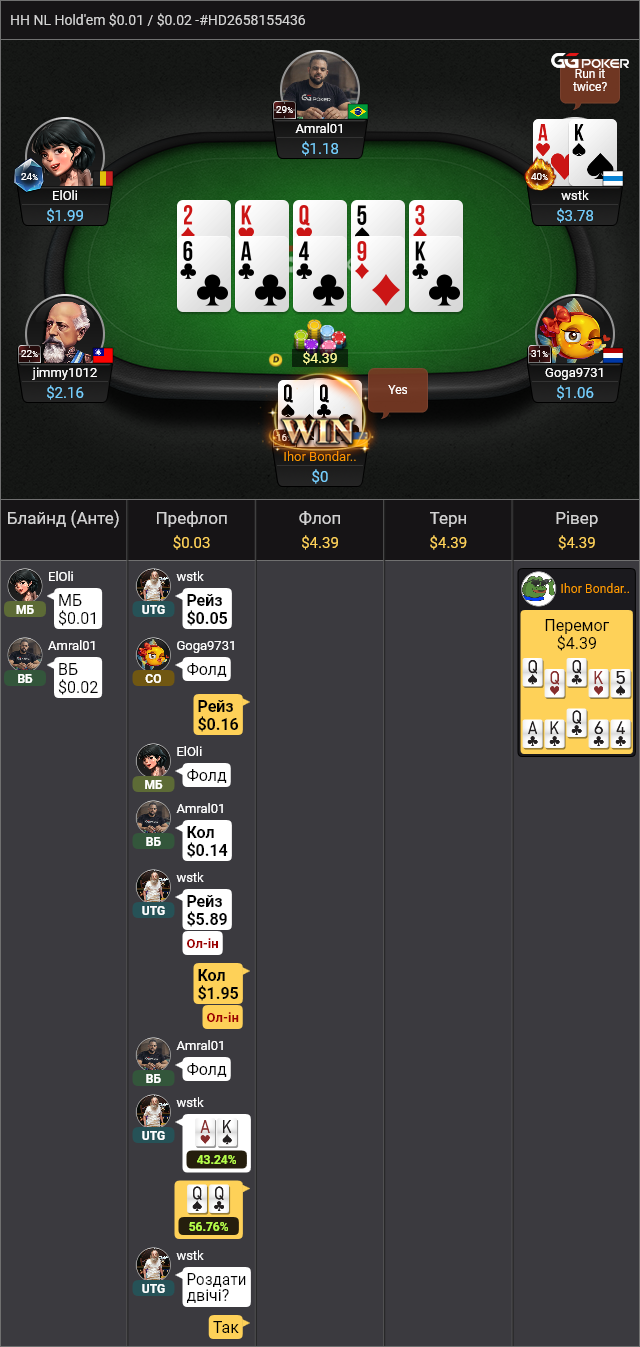This screenshot has width=640, height=1347.
Task: Click the 'Yes' speech bubble
Action: [x=398, y=390]
